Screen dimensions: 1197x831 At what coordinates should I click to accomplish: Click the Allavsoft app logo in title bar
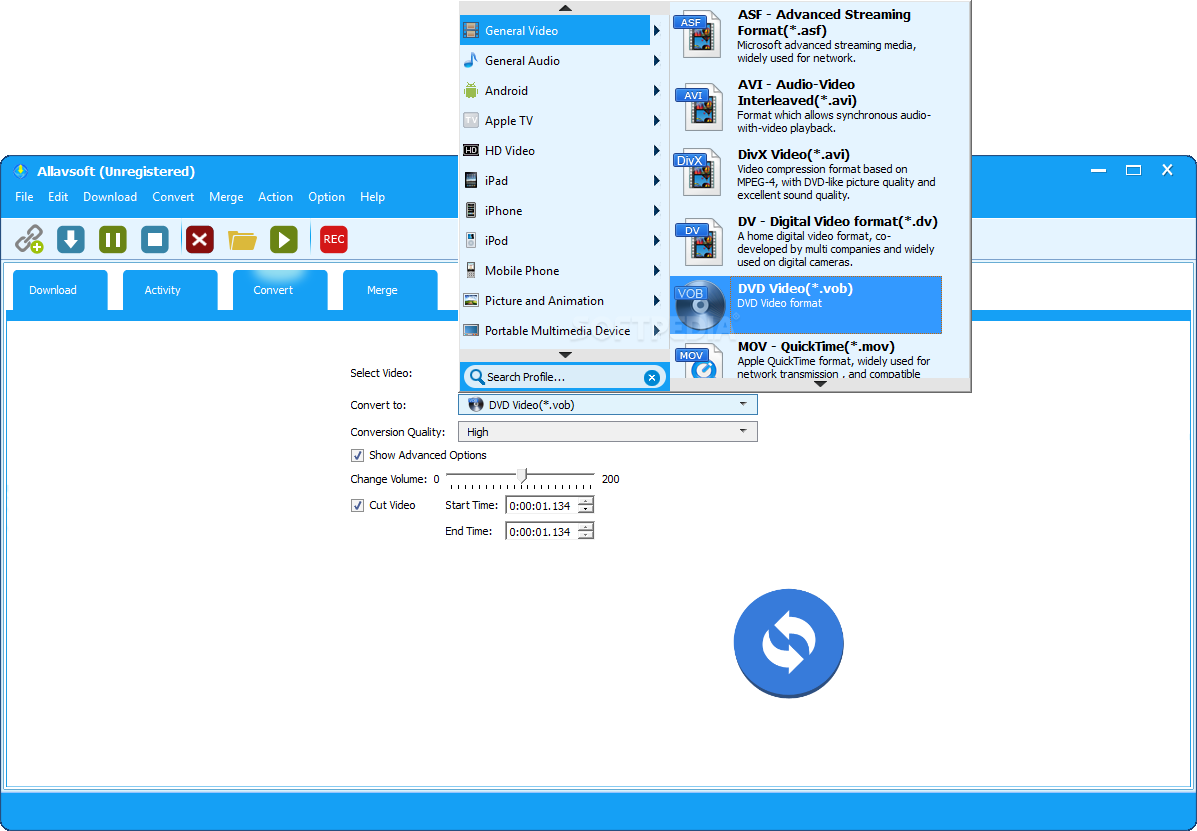pos(21,171)
